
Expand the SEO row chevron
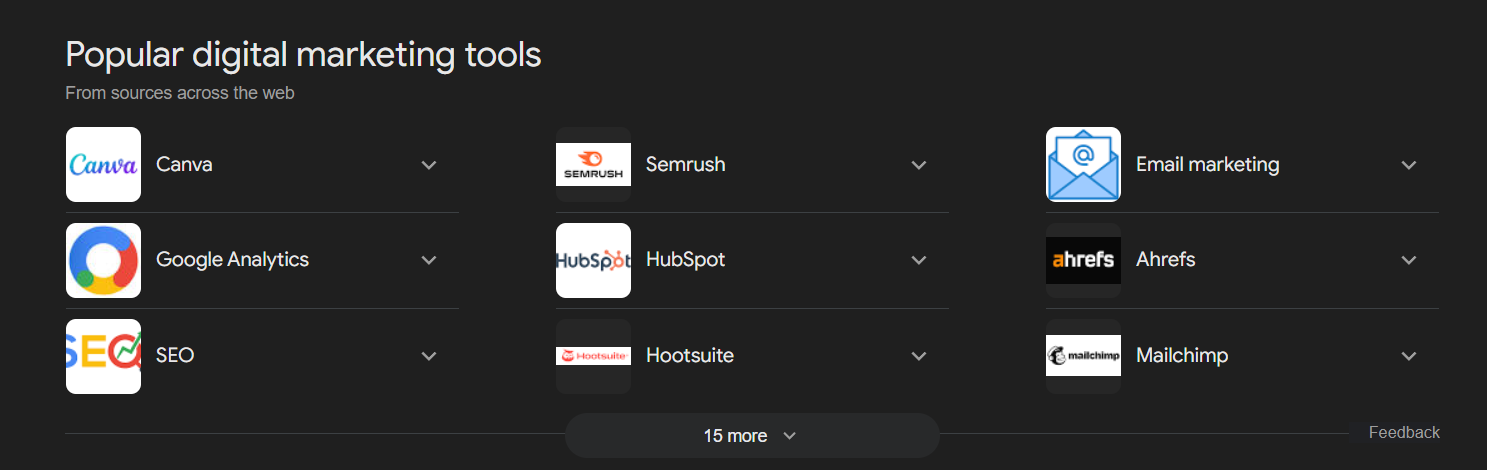[x=429, y=356]
